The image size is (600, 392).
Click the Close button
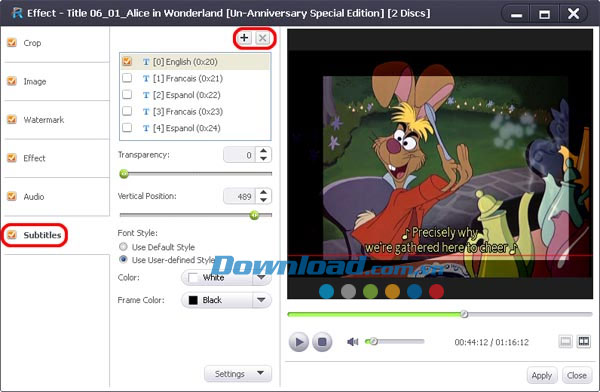pyautogui.click(x=577, y=376)
